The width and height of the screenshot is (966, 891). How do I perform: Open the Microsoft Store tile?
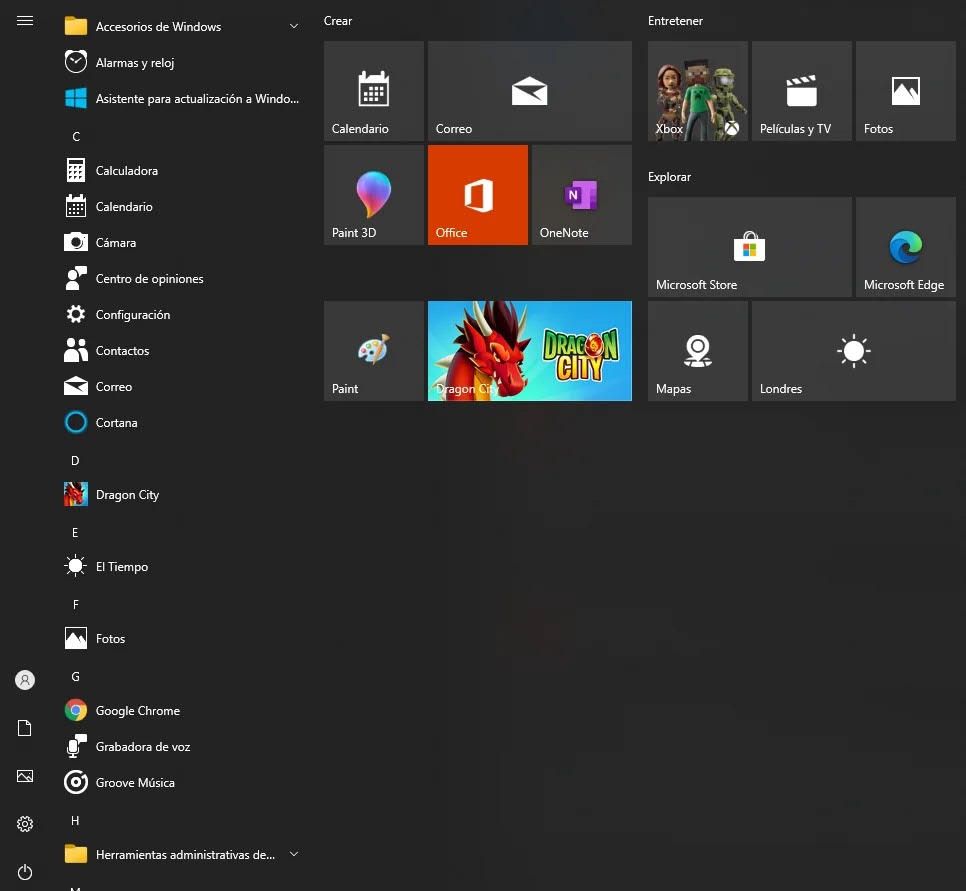click(x=750, y=247)
